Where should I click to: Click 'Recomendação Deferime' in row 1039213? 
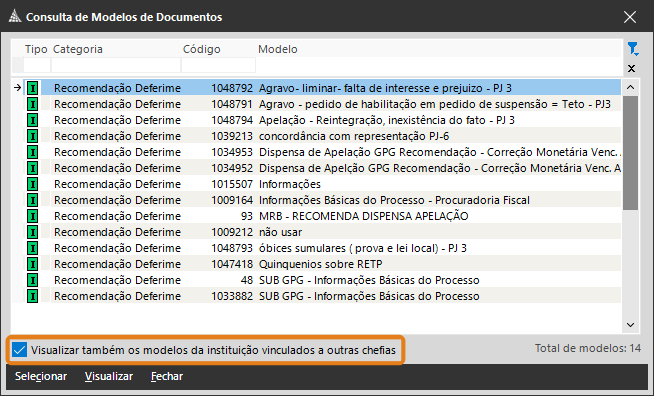coord(117,136)
